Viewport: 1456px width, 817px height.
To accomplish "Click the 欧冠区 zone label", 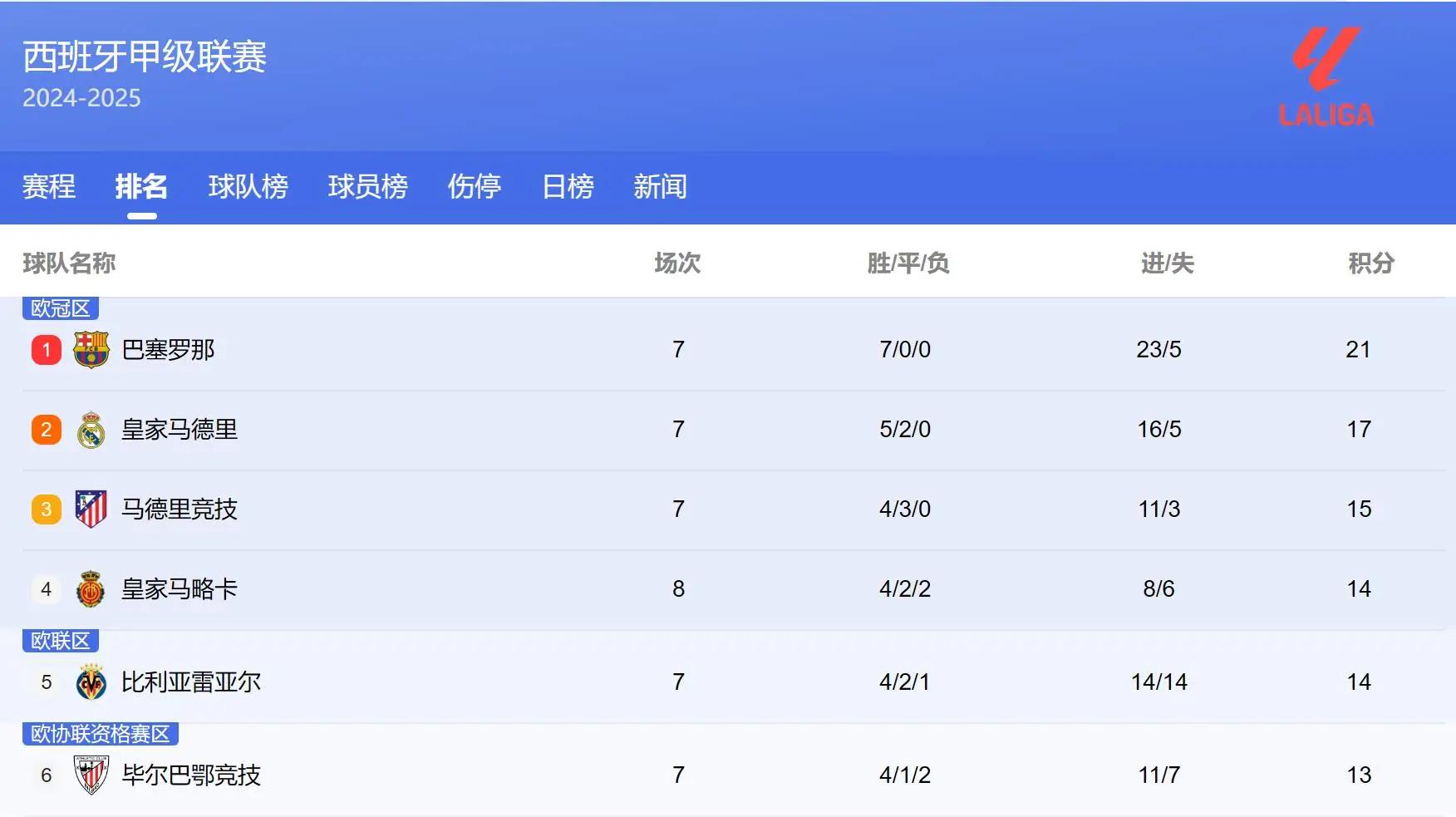I will click(61, 308).
